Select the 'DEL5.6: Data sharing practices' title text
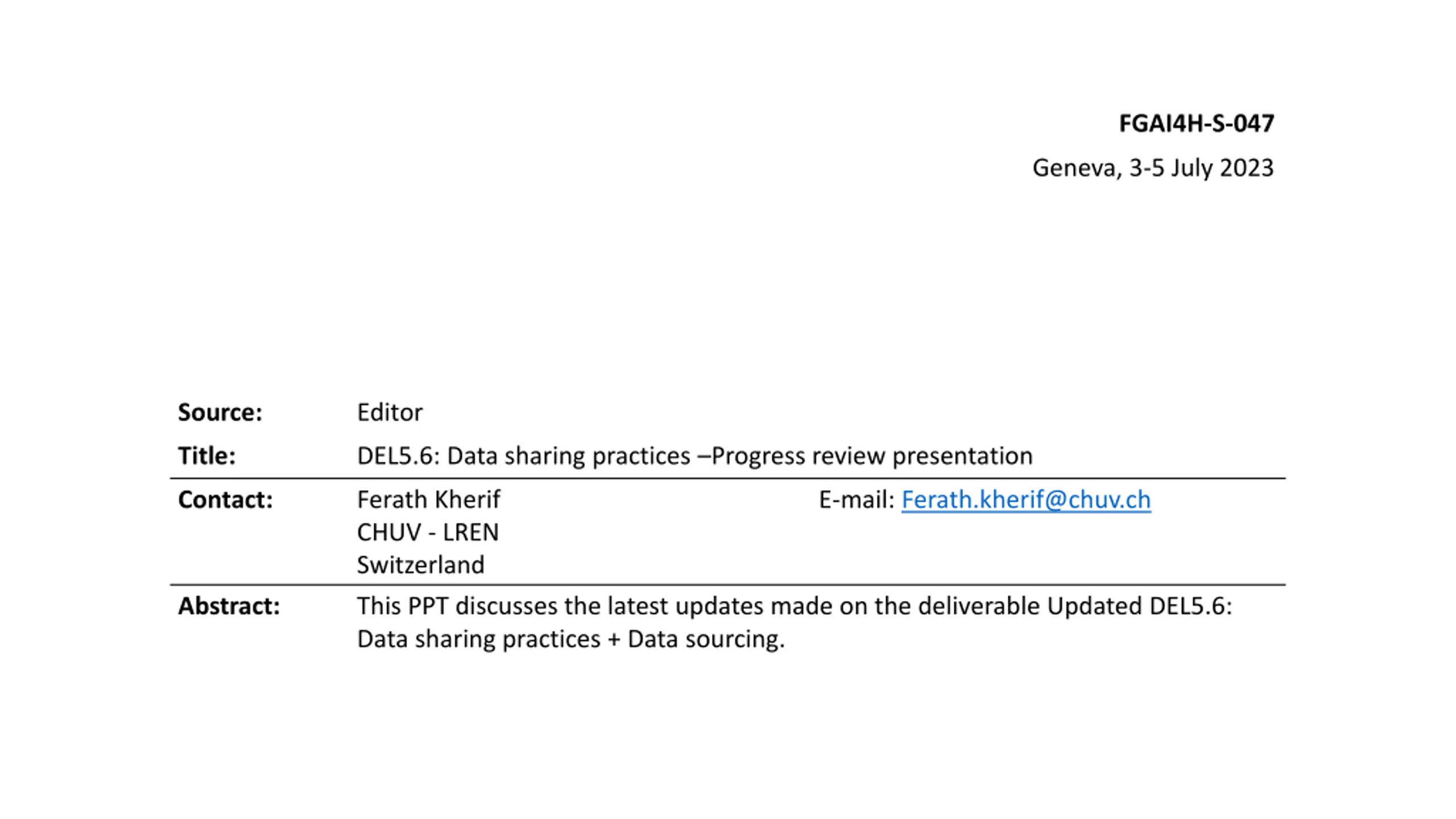Screen dimensions: 1456x819 click(x=523, y=456)
